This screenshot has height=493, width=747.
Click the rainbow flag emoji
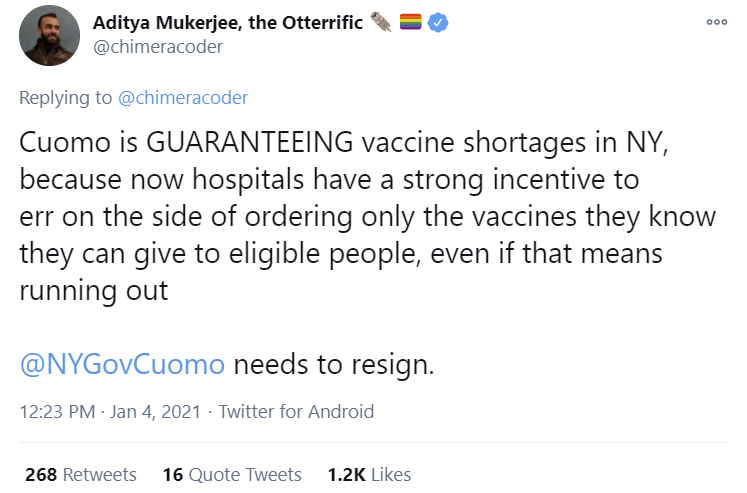[x=410, y=23]
